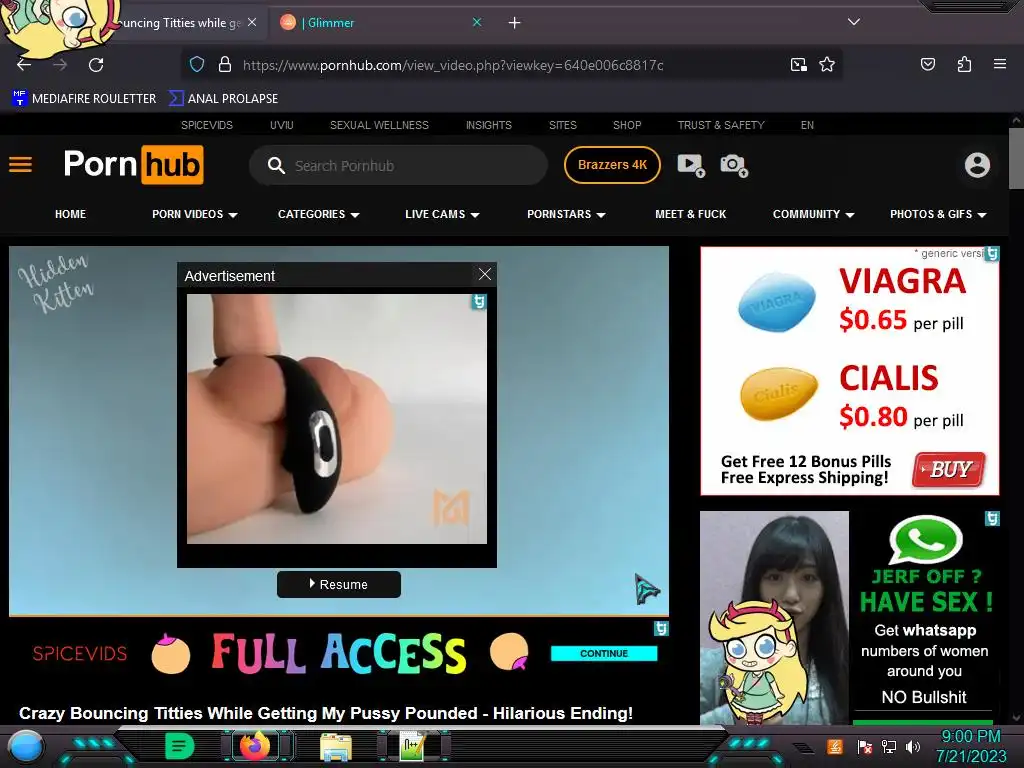The image size is (1024, 768).
Task: Expand the list all tabs chevron
Action: point(854,22)
